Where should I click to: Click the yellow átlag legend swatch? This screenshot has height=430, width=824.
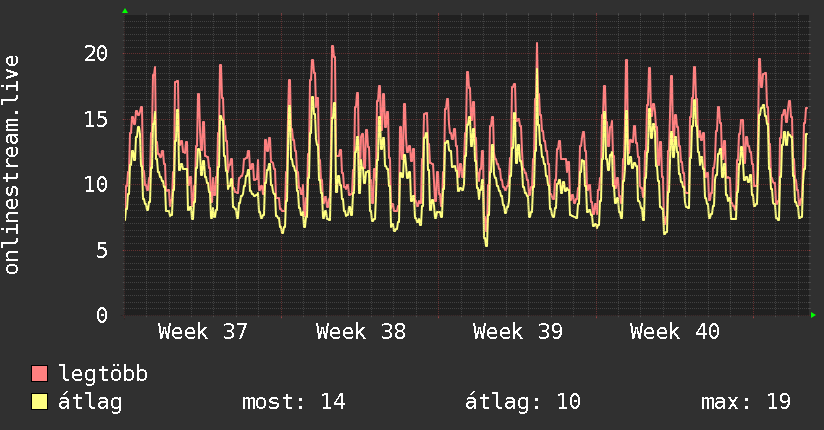point(39,401)
